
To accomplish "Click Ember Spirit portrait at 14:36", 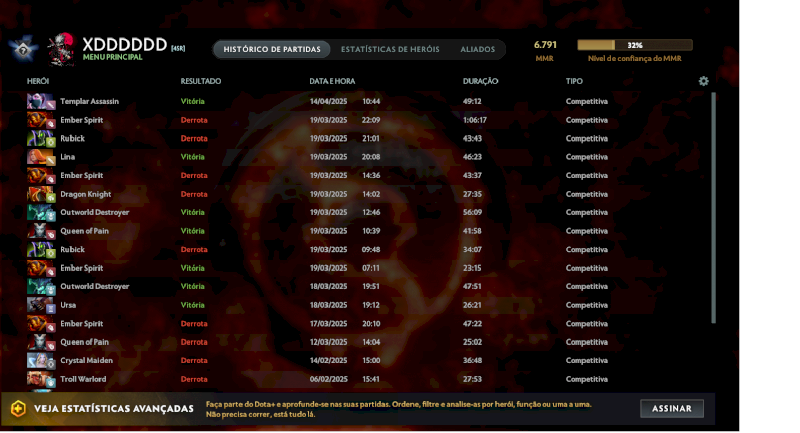I will tap(41, 175).
